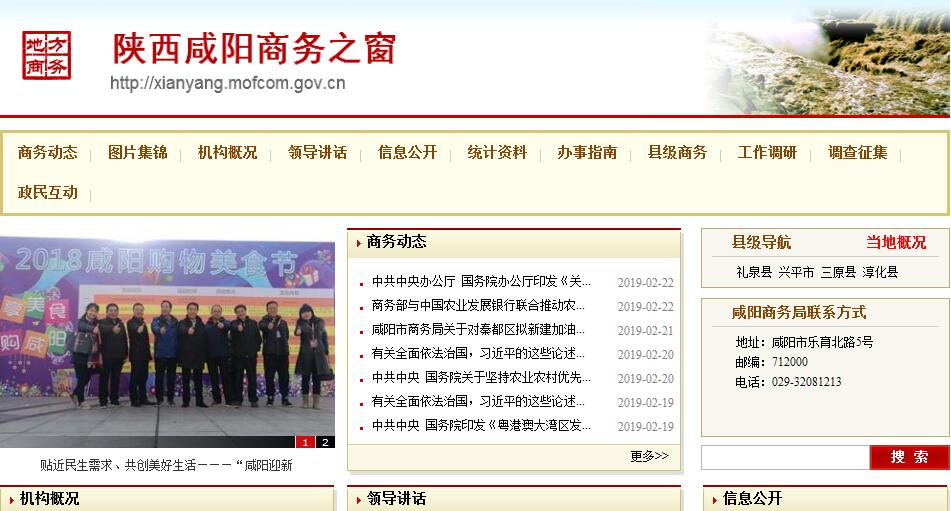Open the caption link 贴近民生需求、共创美好生活

(x=166, y=465)
